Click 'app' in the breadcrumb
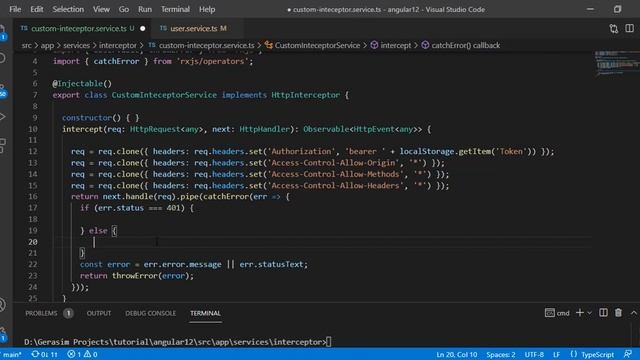This screenshot has height=360, width=640. 47,45
